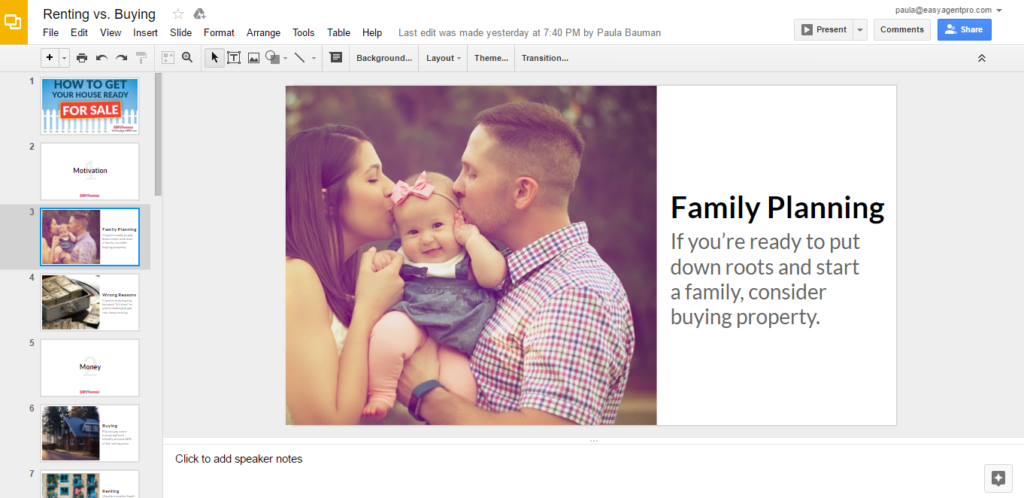Image resolution: width=1024 pixels, height=498 pixels.
Task: Open the Tools menu
Action: [303, 33]
